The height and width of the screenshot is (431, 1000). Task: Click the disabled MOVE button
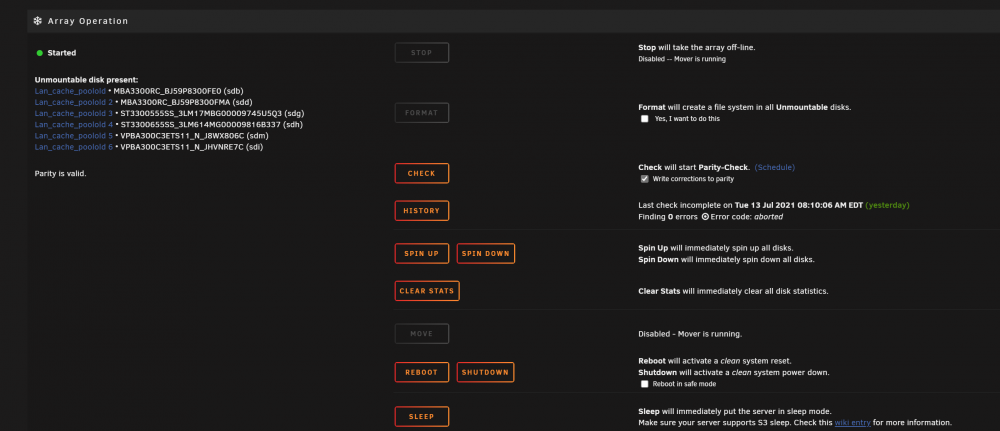(422, 334)
